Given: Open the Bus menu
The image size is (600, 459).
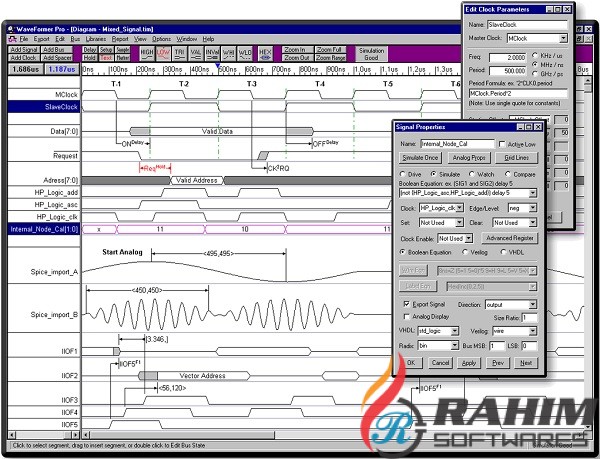Looking at the screenshot, I should 75,39.
